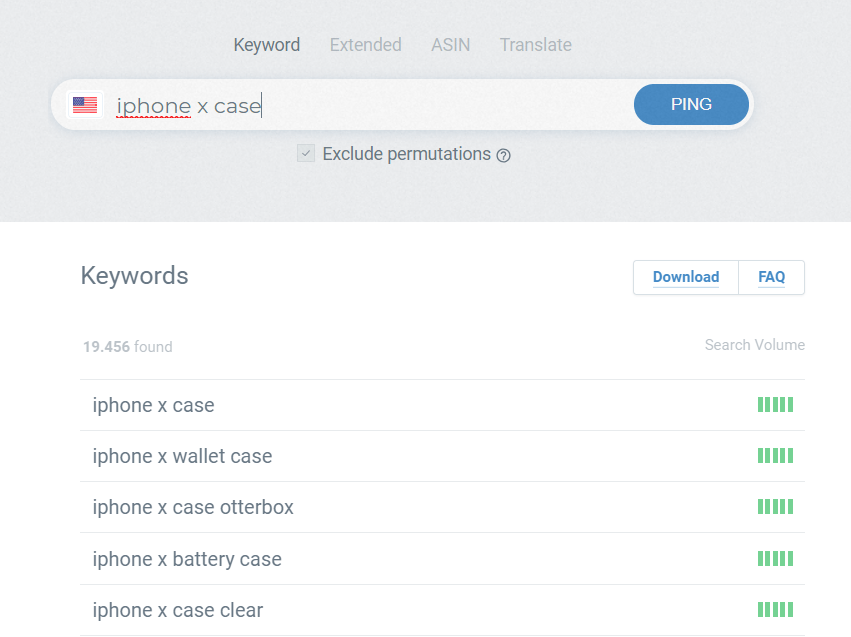
Task: Click search volume bars for iphone x case clear
Action: pos(775,610)
